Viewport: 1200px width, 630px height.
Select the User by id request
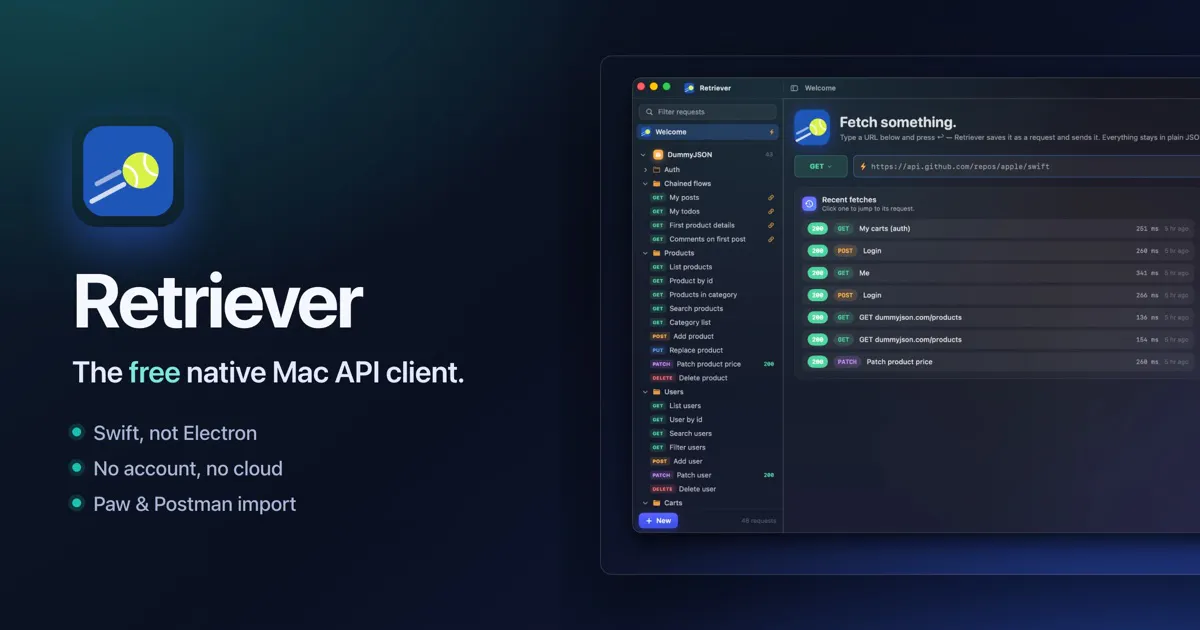pos(707,420)
